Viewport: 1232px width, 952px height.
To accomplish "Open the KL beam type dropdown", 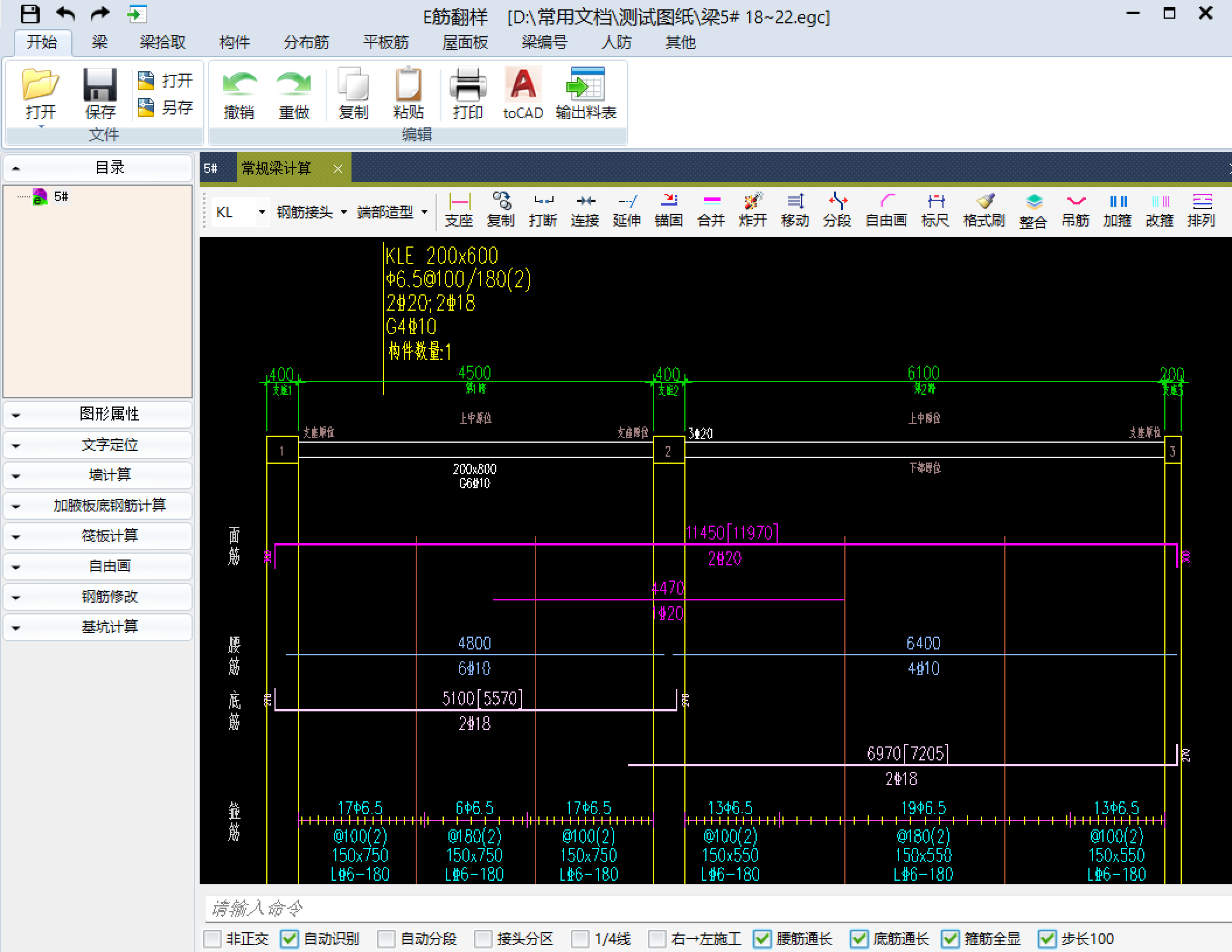I will tap(262, 213).
